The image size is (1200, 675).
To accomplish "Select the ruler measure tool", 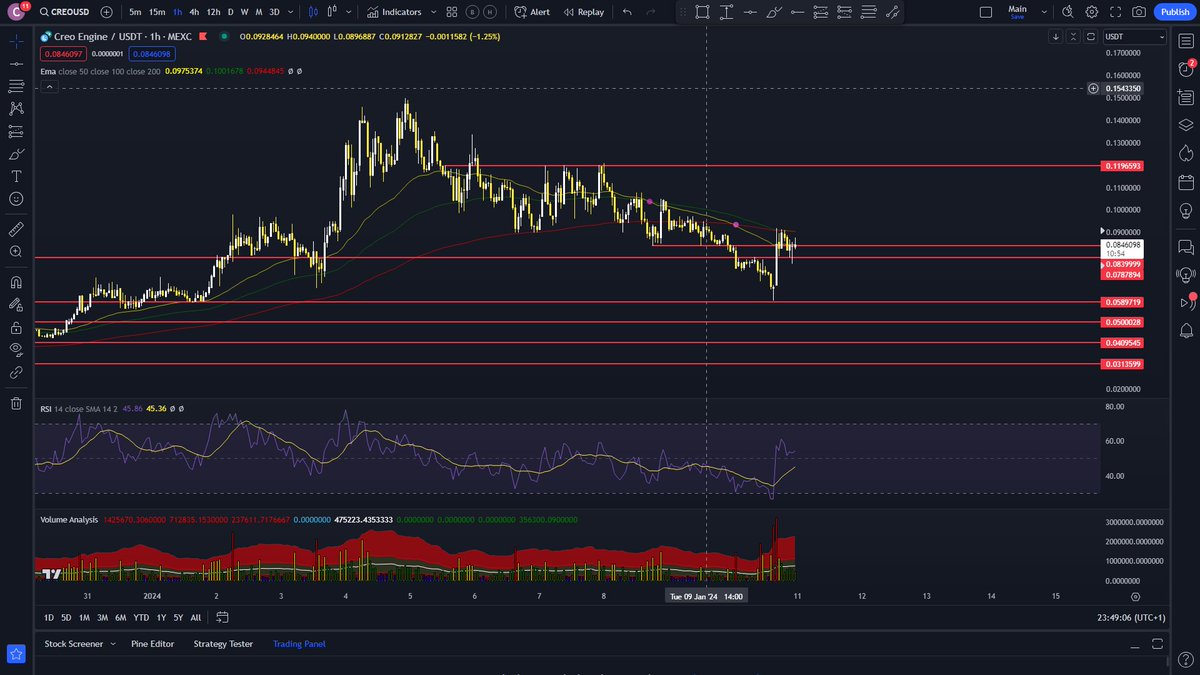I will pyautogui.click(x=16, y=229).
